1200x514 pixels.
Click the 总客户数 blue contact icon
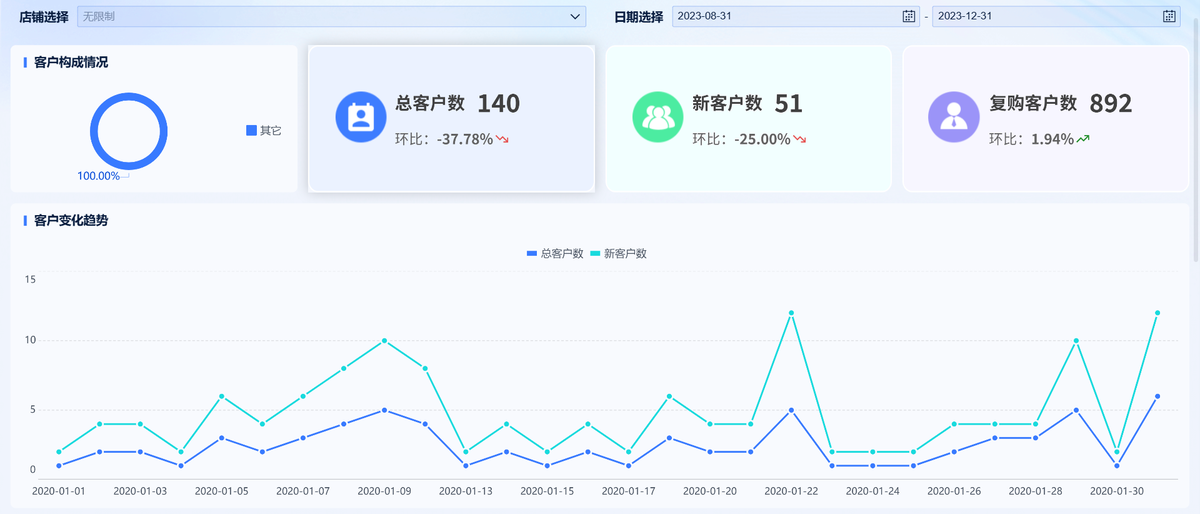point(360,117)
